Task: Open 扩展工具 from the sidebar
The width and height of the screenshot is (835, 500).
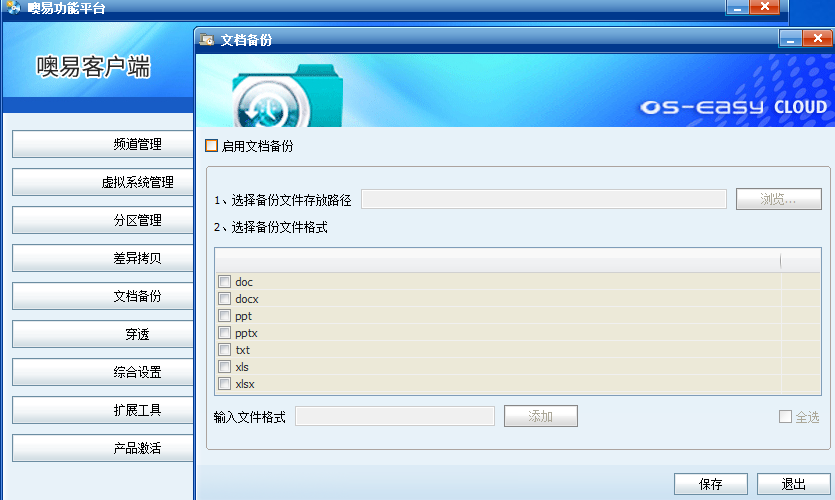Action: (x=102, y=410)
